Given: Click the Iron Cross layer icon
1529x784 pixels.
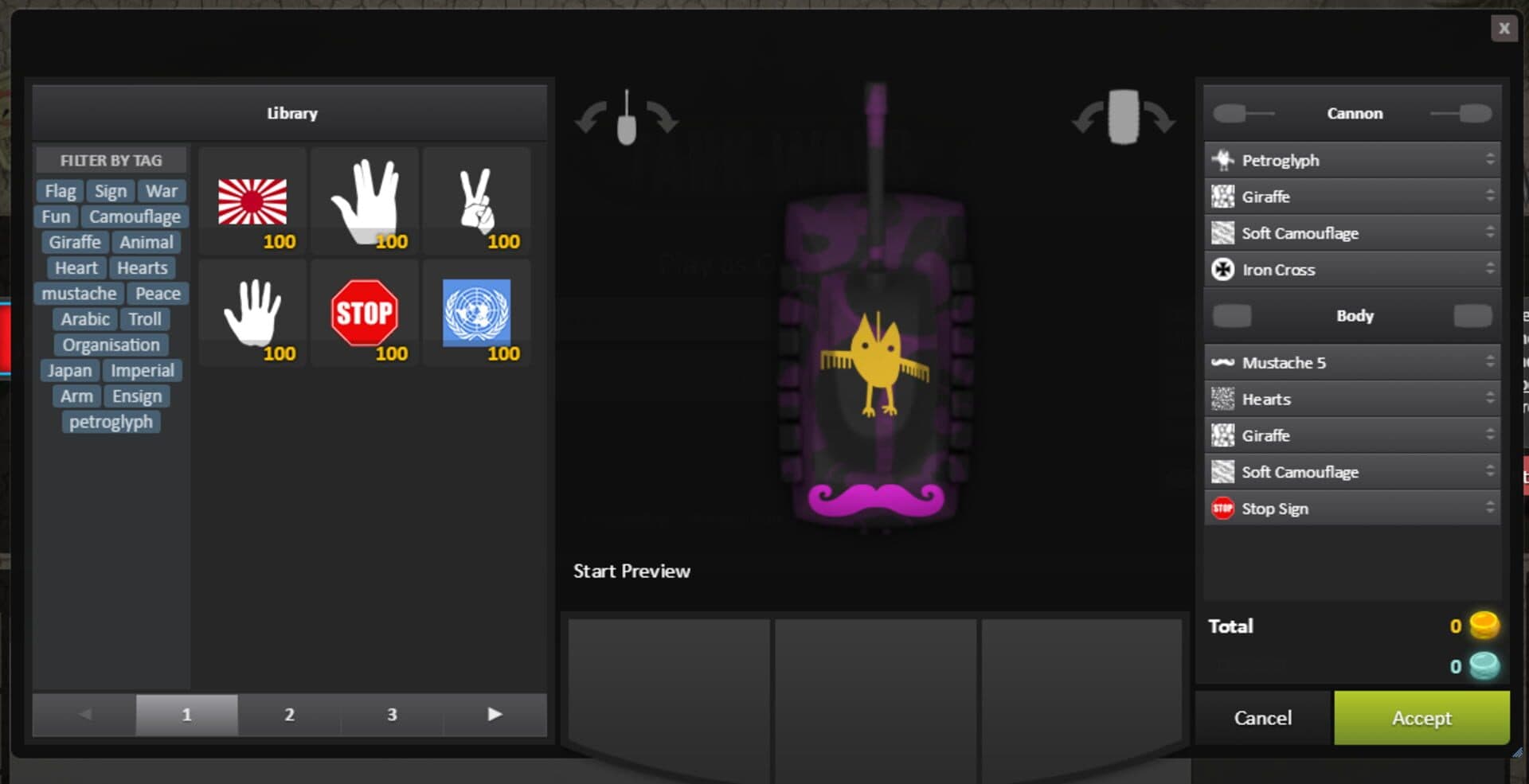Looking at the screenshot, I should click(x=1222, y=269).
